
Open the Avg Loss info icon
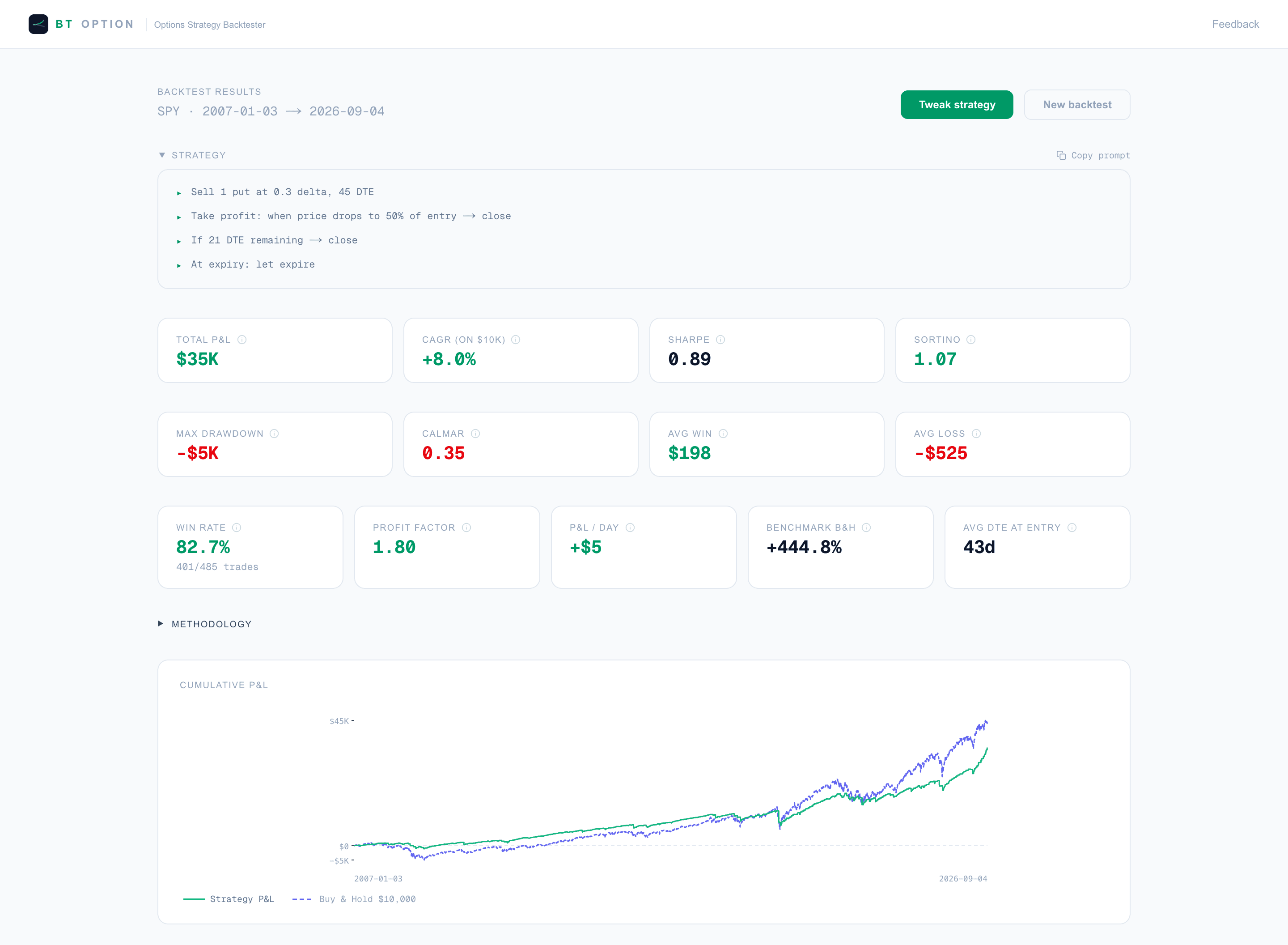(x=976, y=434)
